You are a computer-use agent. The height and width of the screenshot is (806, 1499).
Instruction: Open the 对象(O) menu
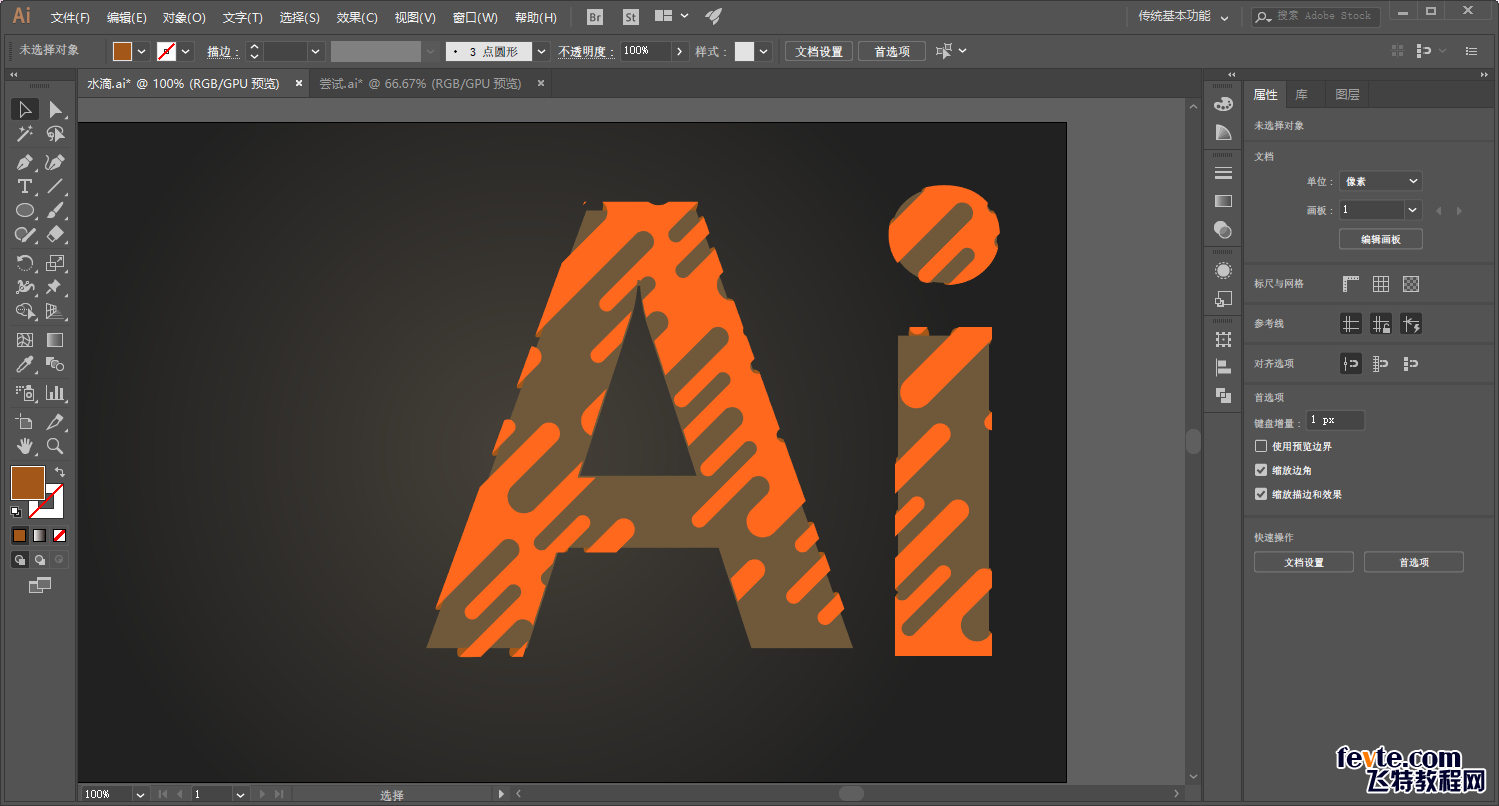point(184,17)
